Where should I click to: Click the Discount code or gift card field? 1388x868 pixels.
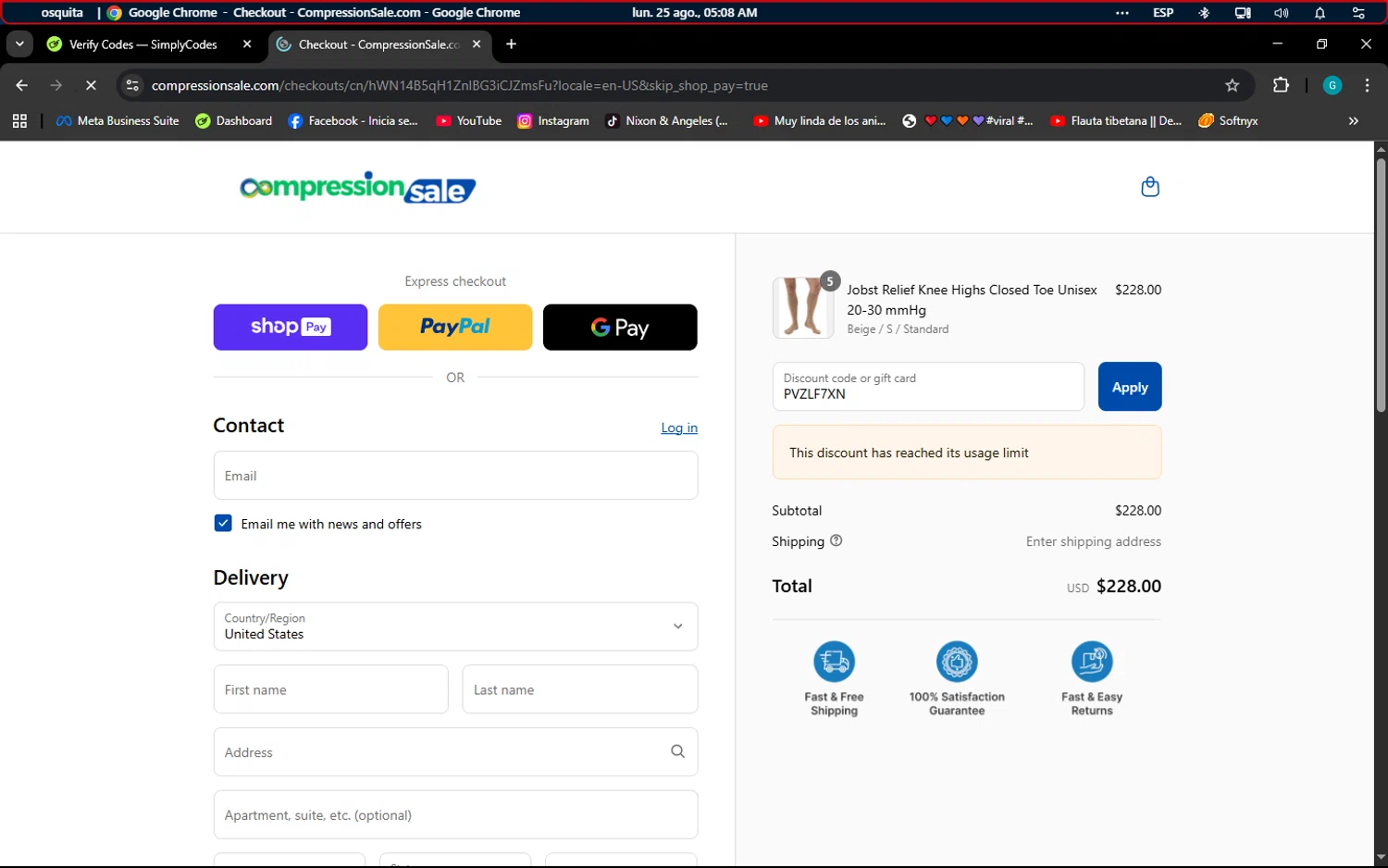pos(928,387)
